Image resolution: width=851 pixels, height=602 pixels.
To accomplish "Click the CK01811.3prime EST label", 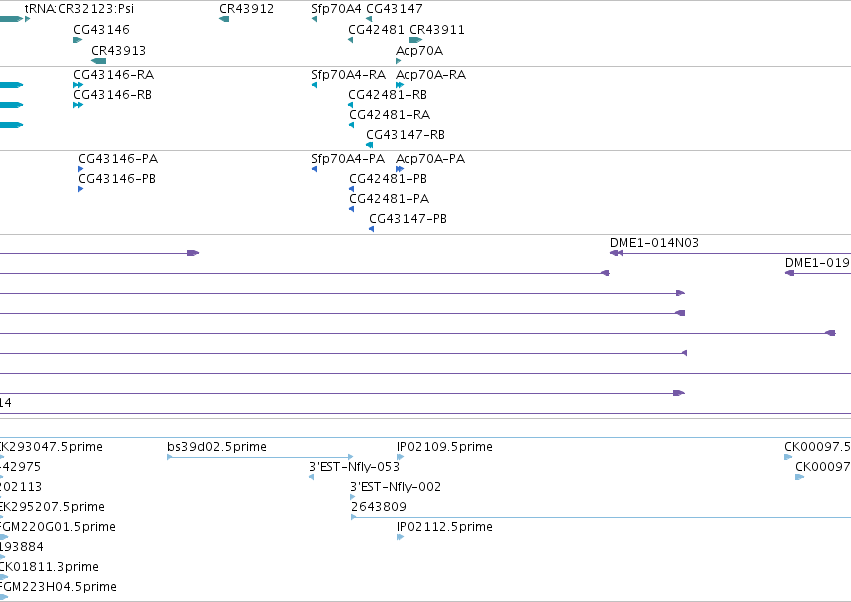I will 49,567.
